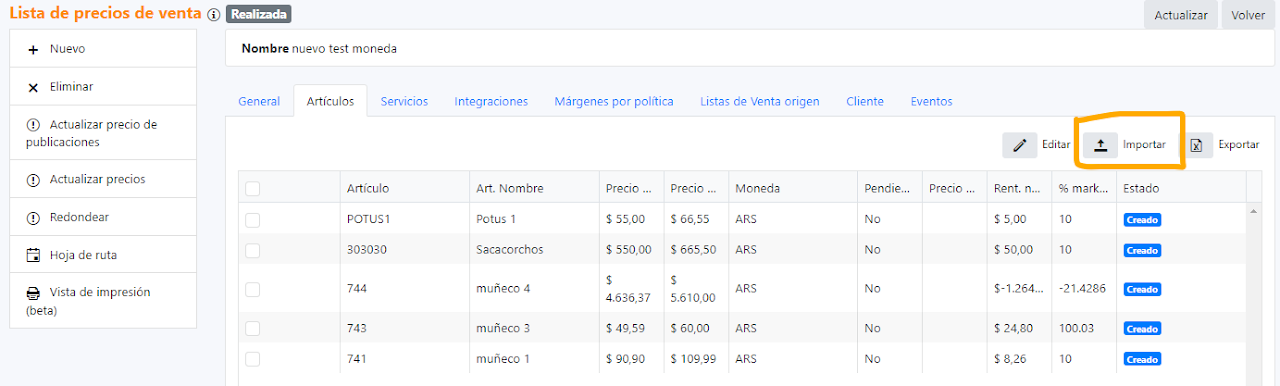Click the Volver button

click(1248, 15)
